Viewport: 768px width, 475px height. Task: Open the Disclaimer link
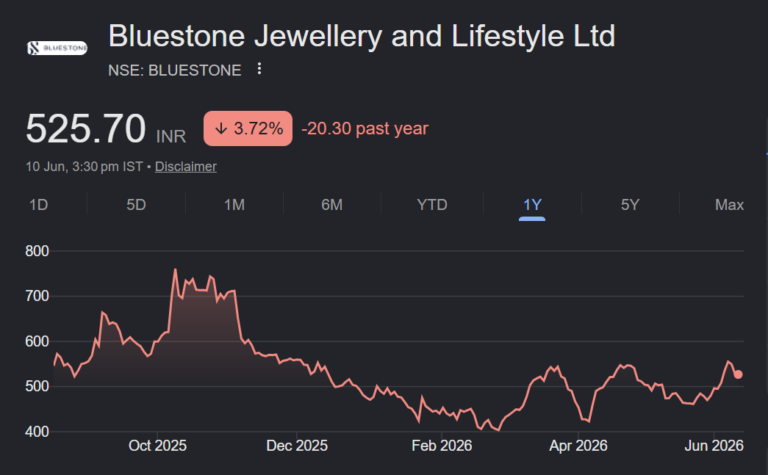(186, 166)
